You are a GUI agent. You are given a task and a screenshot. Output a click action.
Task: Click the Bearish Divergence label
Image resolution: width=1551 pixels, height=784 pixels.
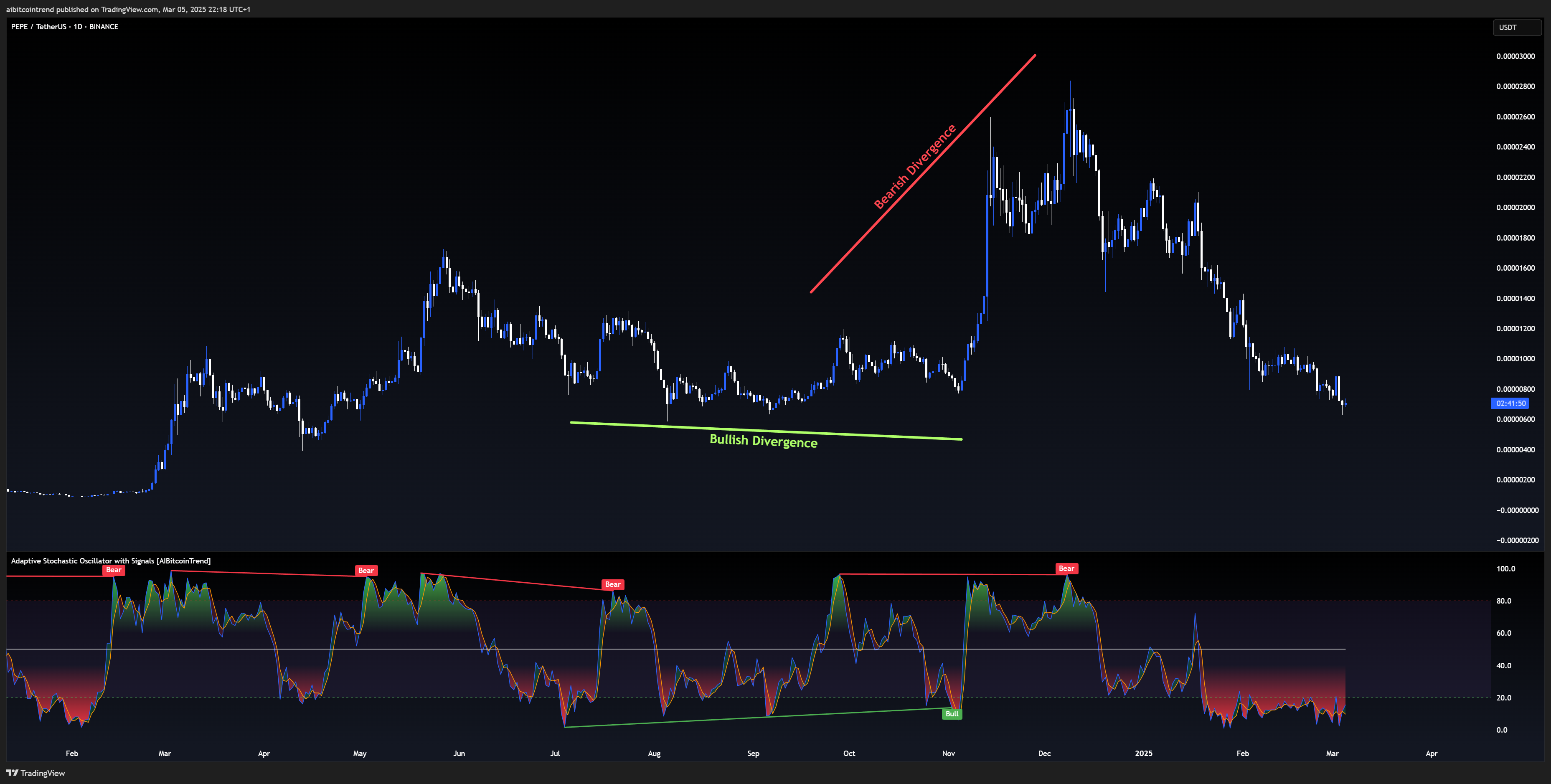914,167
